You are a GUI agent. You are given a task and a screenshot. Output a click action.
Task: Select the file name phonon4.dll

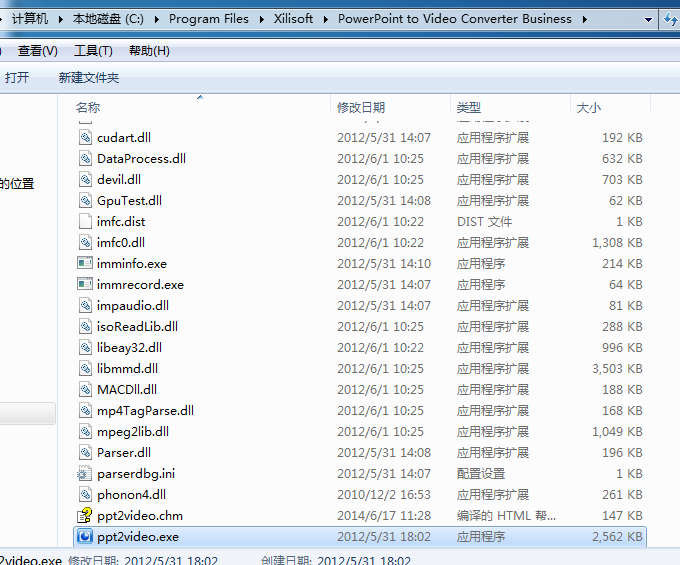(131, 495)
